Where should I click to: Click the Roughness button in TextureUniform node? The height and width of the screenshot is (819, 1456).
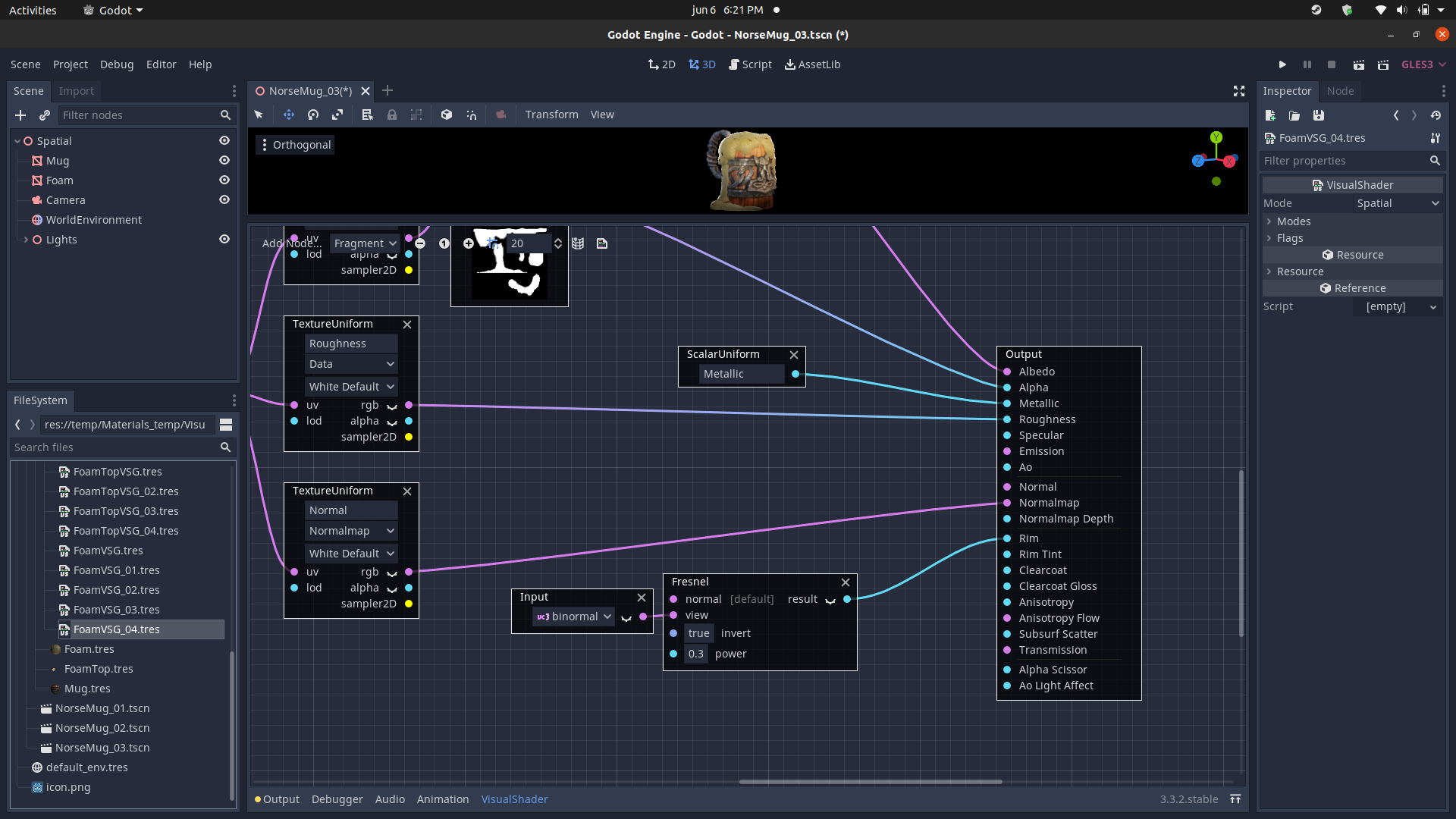pyautogui.click(x=350, y=343)
